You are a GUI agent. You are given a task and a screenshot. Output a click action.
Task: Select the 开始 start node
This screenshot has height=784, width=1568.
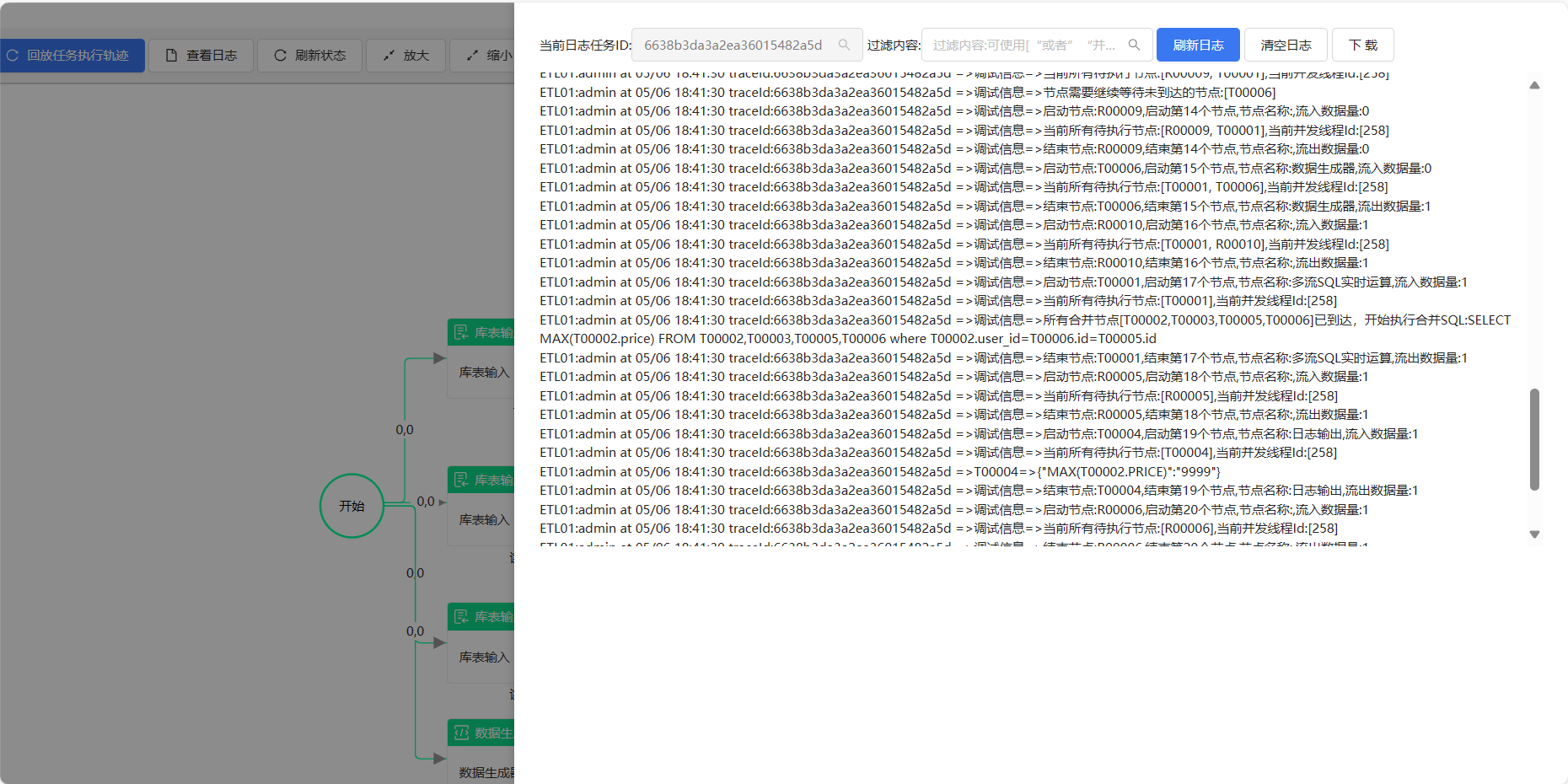pos(352,506)
